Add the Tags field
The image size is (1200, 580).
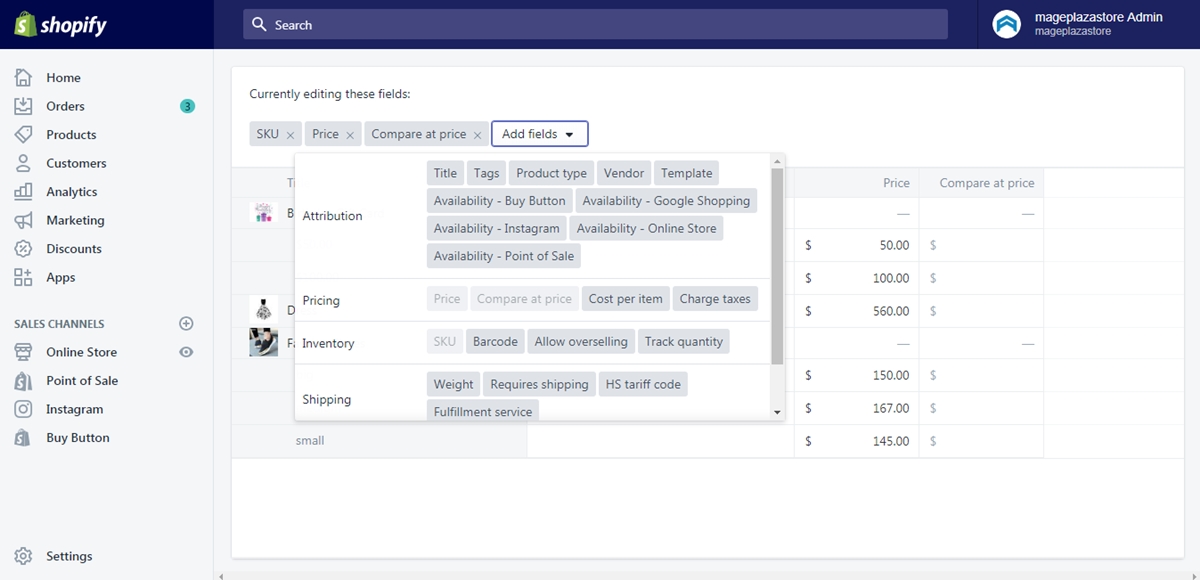(x=486, y=173)
